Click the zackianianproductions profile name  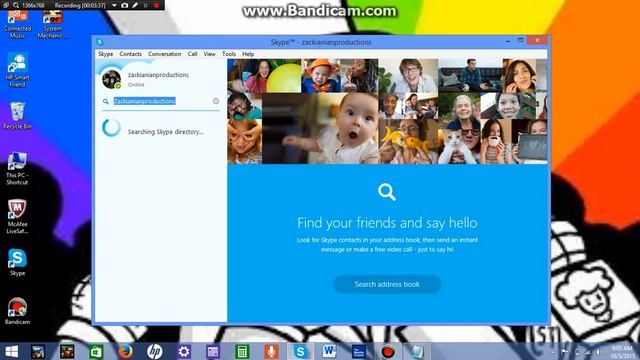point(158,75)
